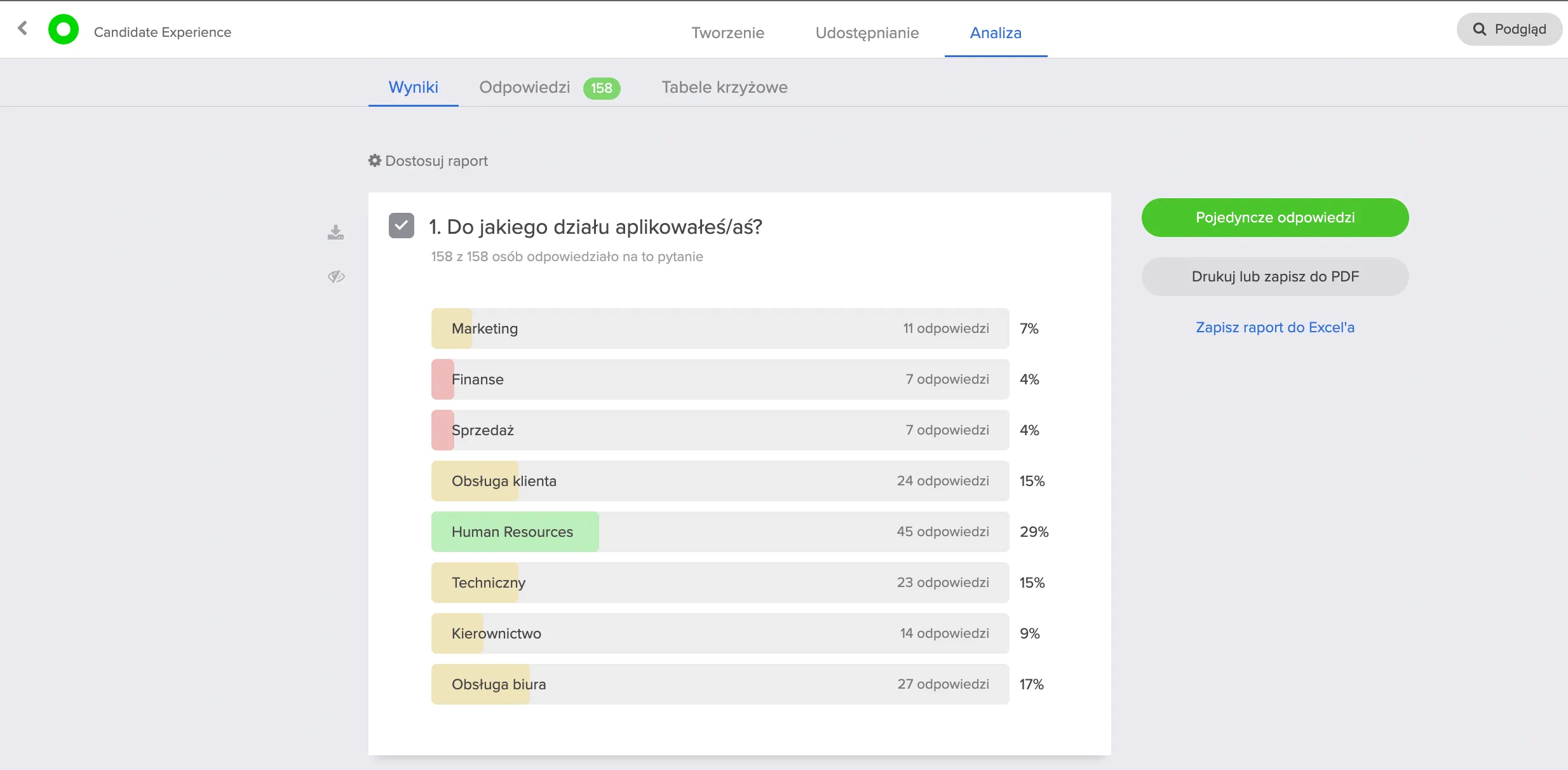The width and height of the screenshot is (1568, 770).
Task: Click the Pojedyncze odpowiedzi button
Action: [x=1275, y=217]
